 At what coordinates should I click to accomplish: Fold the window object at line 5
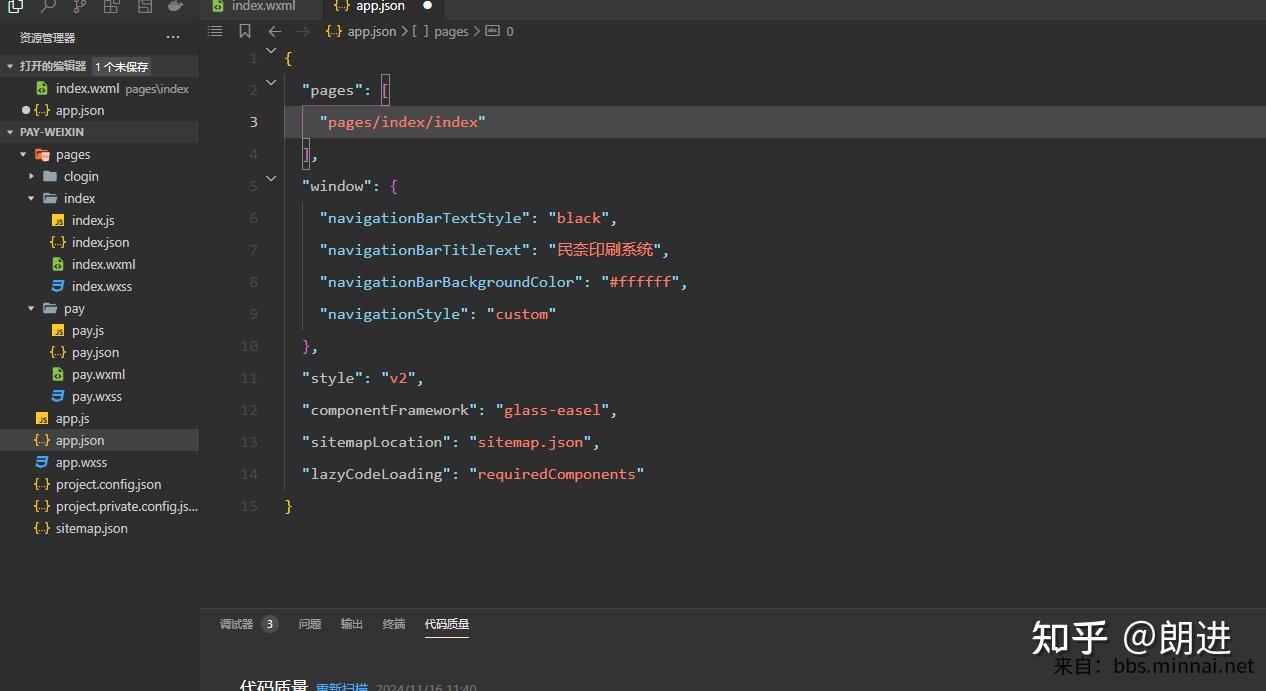271,179
